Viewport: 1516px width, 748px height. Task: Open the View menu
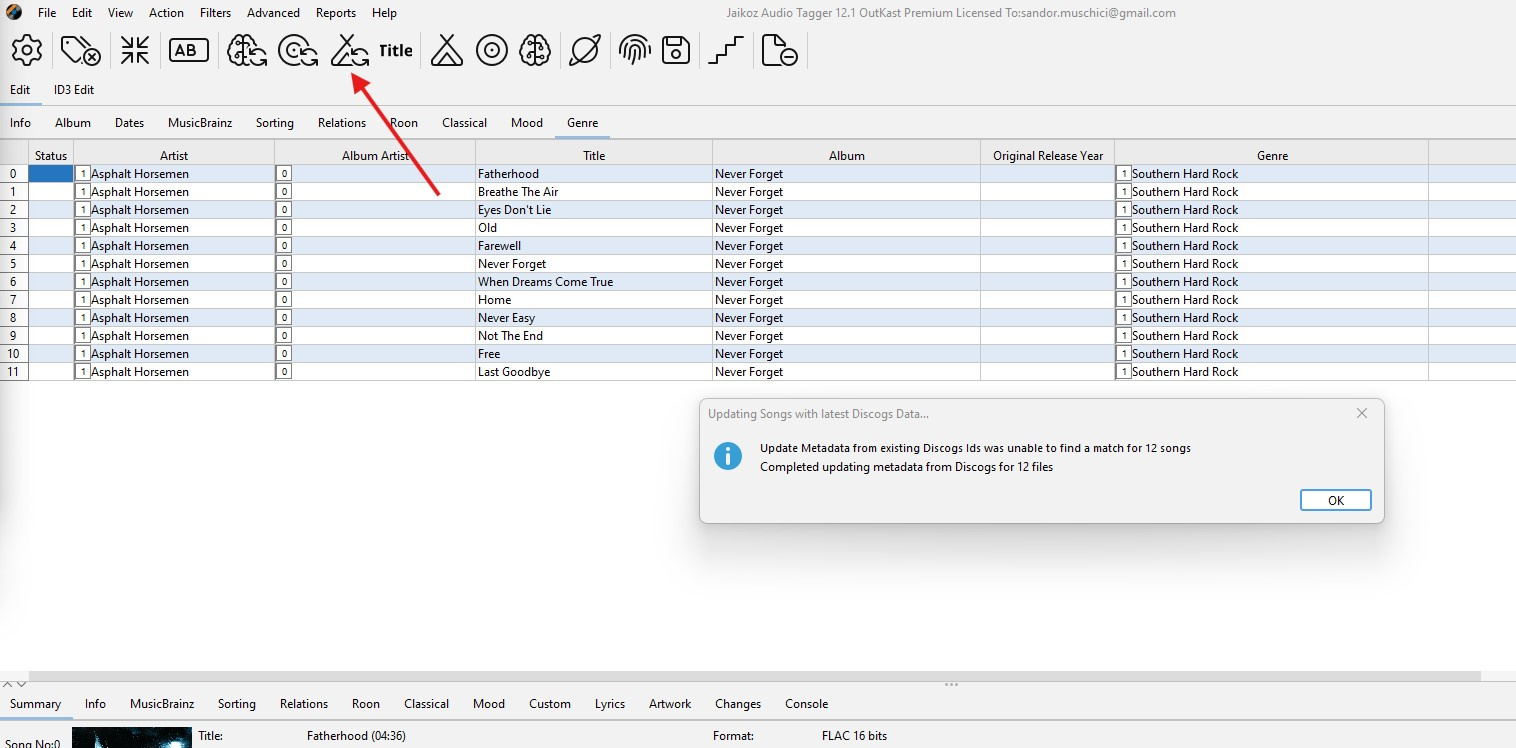[120, 13]
